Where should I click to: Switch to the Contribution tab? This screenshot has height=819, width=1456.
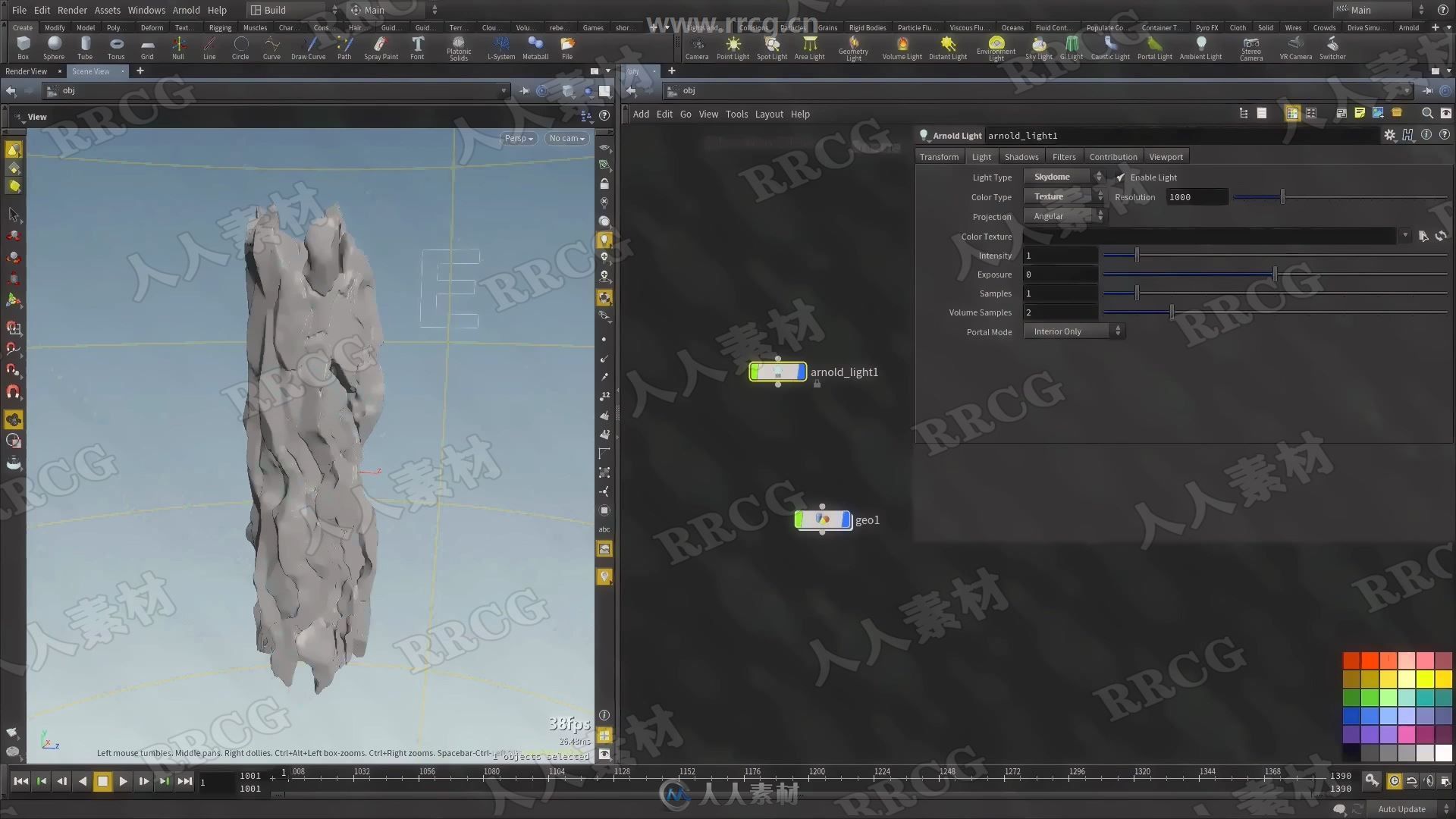coord(1112,156)
